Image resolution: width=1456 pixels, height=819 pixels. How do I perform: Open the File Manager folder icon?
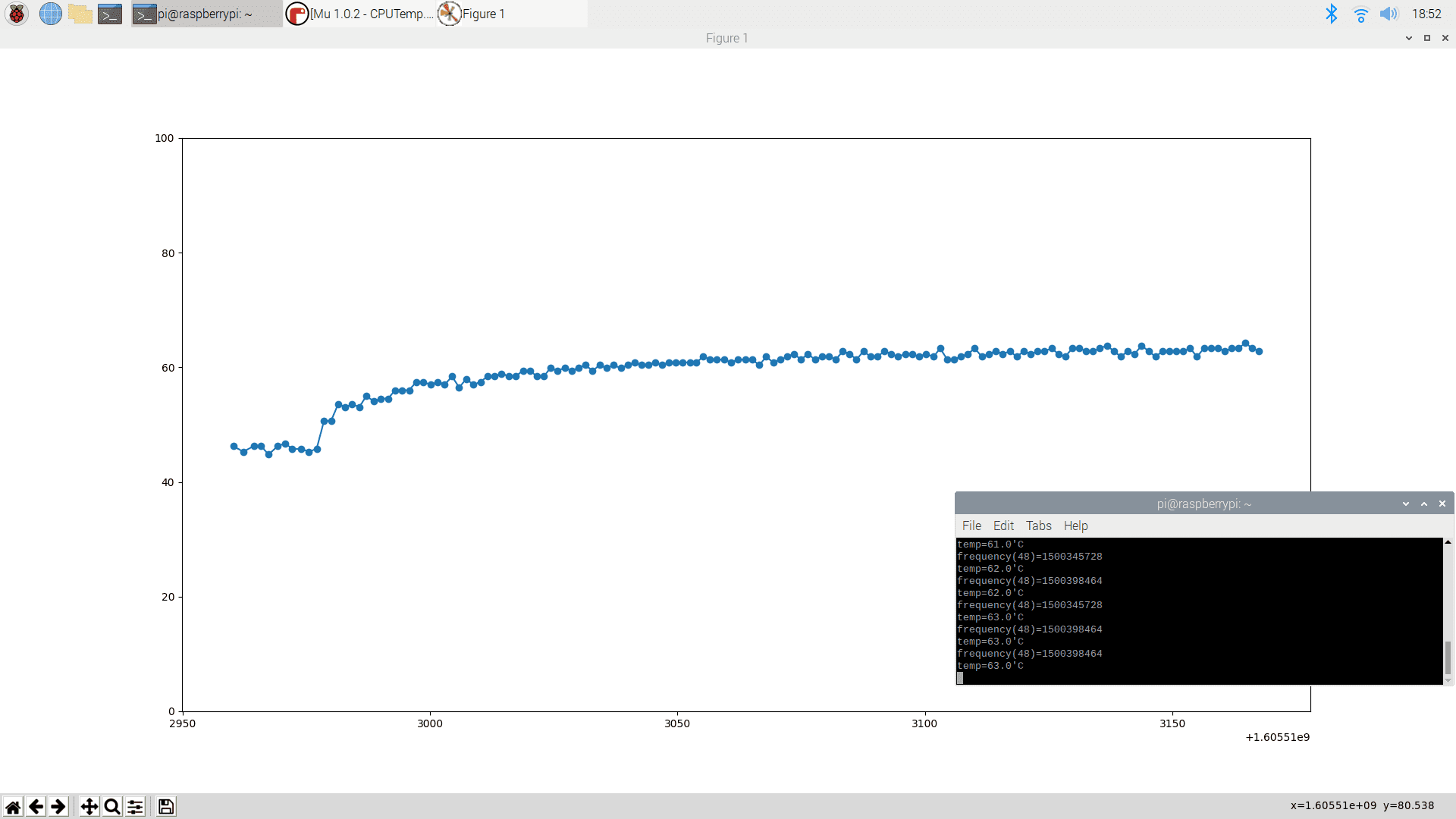tap(80, 14)
